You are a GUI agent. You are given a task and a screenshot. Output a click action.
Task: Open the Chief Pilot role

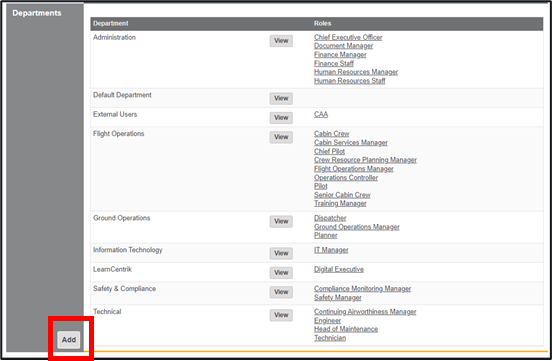(x=329, y=151)
